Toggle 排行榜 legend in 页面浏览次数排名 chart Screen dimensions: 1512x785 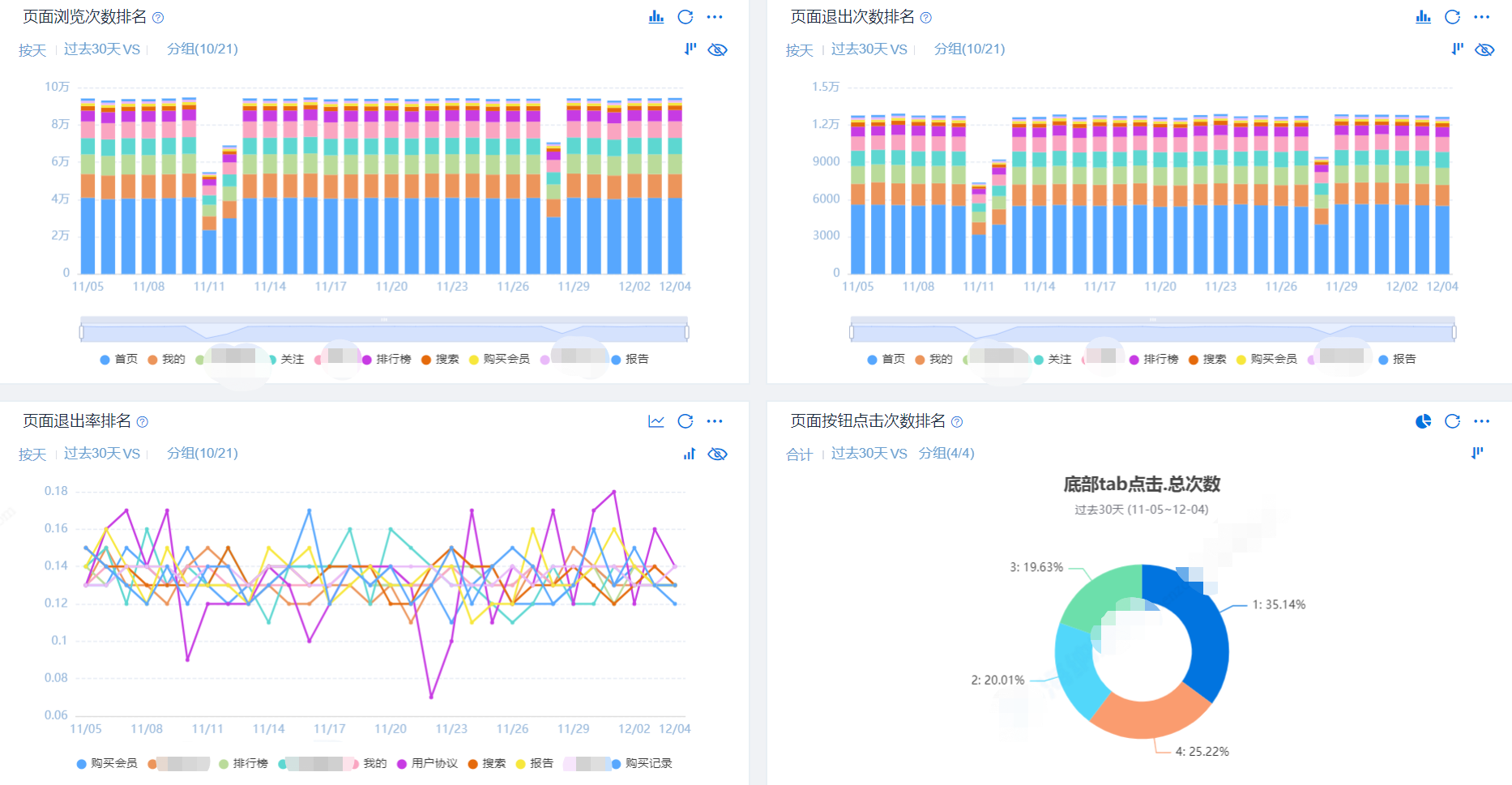(387, 360)
